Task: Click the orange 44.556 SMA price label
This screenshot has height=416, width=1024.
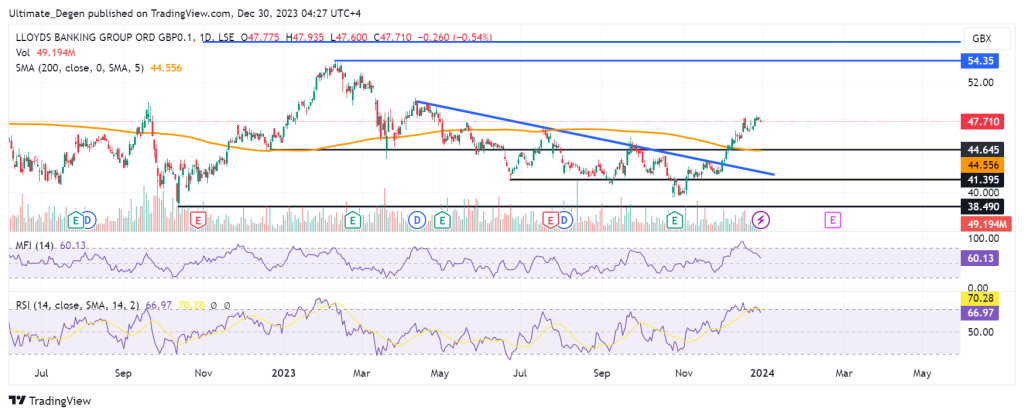Action: click(982, 165)
